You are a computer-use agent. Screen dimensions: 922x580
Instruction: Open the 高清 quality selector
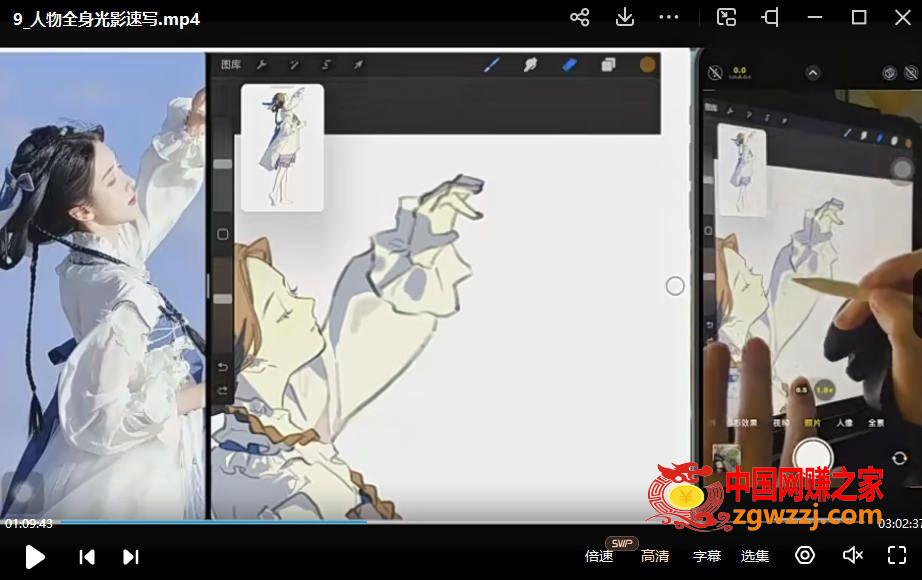pos(655,556)
